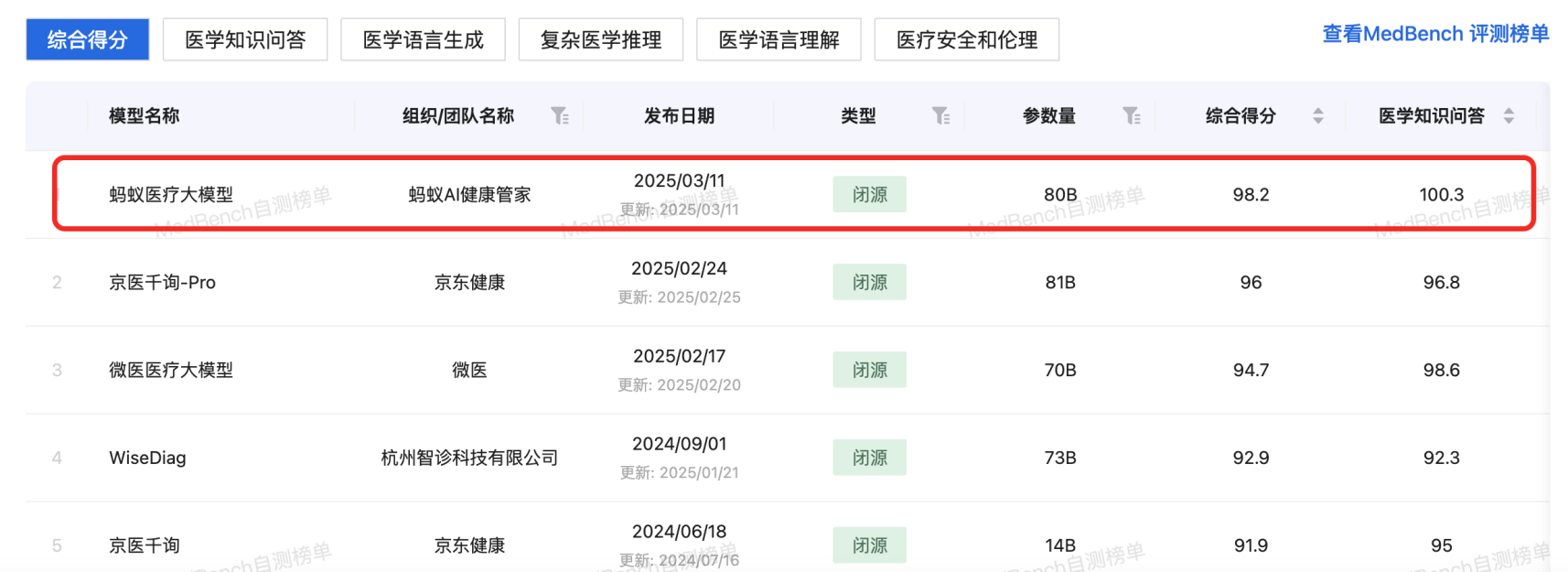Click 闭源 tag in 蚂蚁医疗大模型 row
Image resolution: width=1568 pixels, height=572 pixels.
869,194
